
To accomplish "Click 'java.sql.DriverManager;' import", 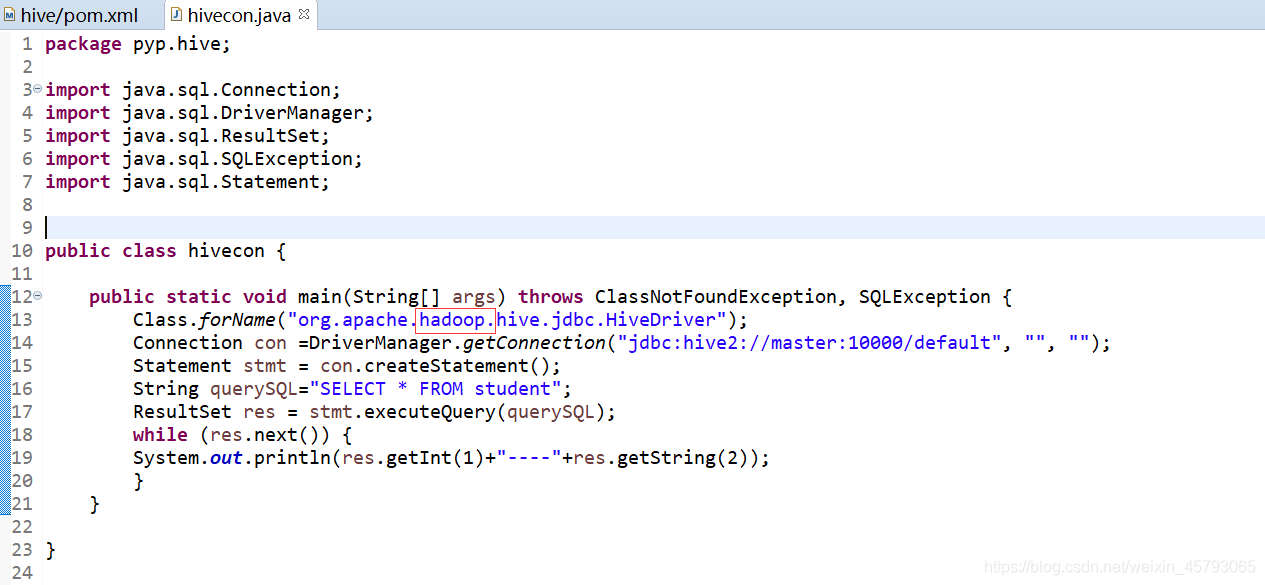I will tap(247, 113).
